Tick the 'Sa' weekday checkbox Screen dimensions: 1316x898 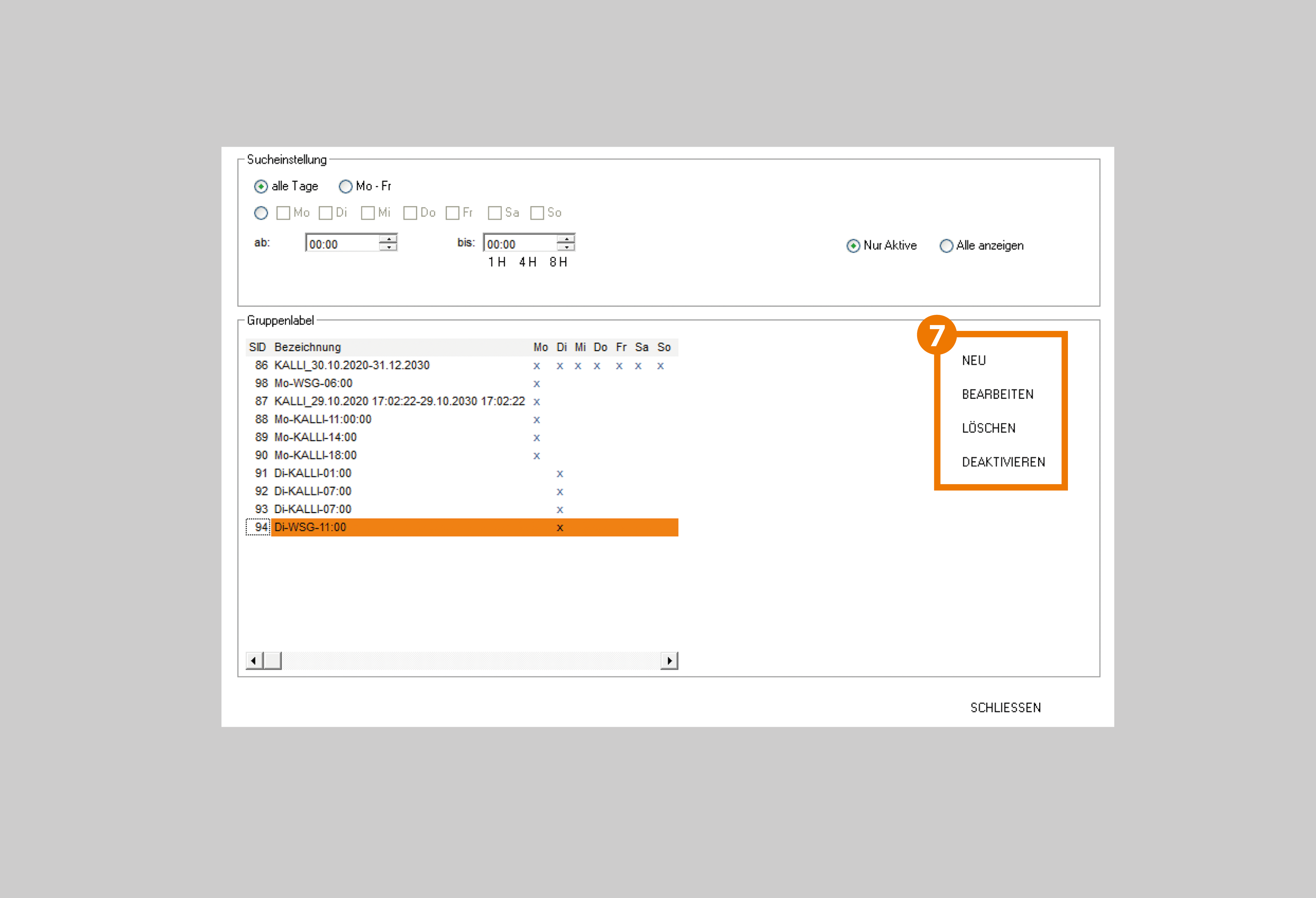[x=494, y=213]
